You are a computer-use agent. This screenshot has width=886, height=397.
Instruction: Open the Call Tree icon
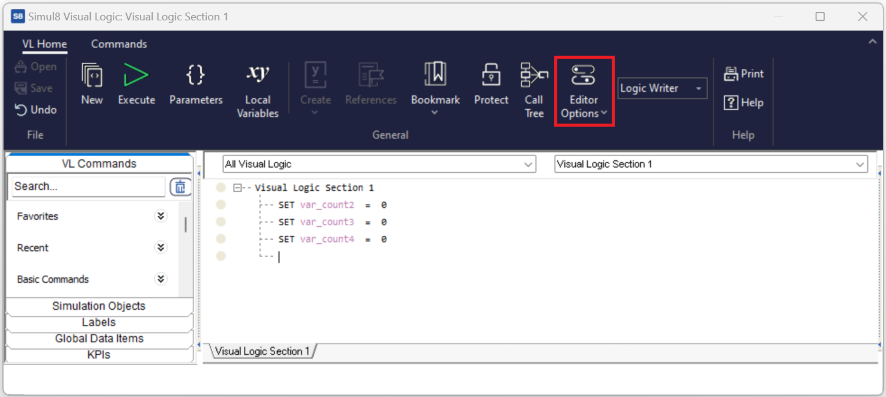[534, 75]
